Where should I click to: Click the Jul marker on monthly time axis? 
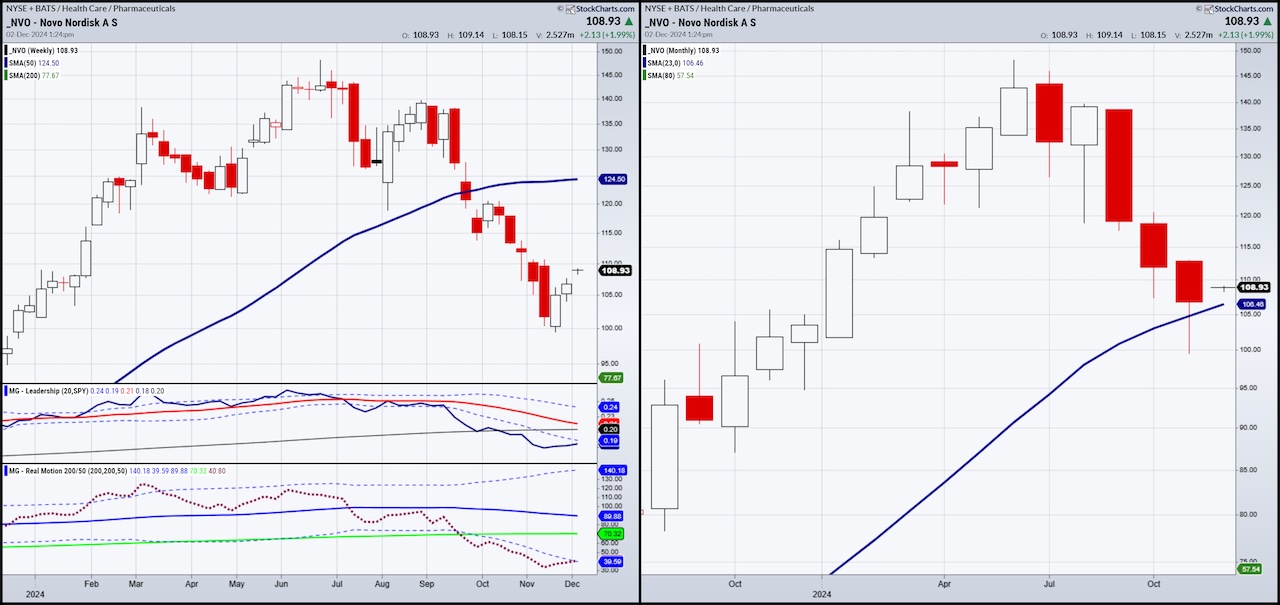[x=1049, y=582]
